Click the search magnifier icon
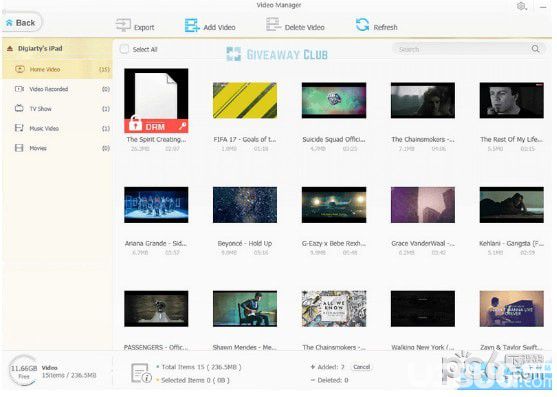The height and width of the screenshot is (397, 557). click(535, 49)
